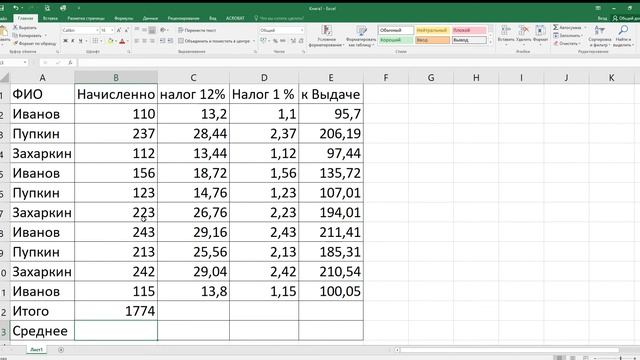Toggle Underline (Ч) formatting
This screenshot has width=640, height=360.
pyautogui.click(x=80, y=41)
